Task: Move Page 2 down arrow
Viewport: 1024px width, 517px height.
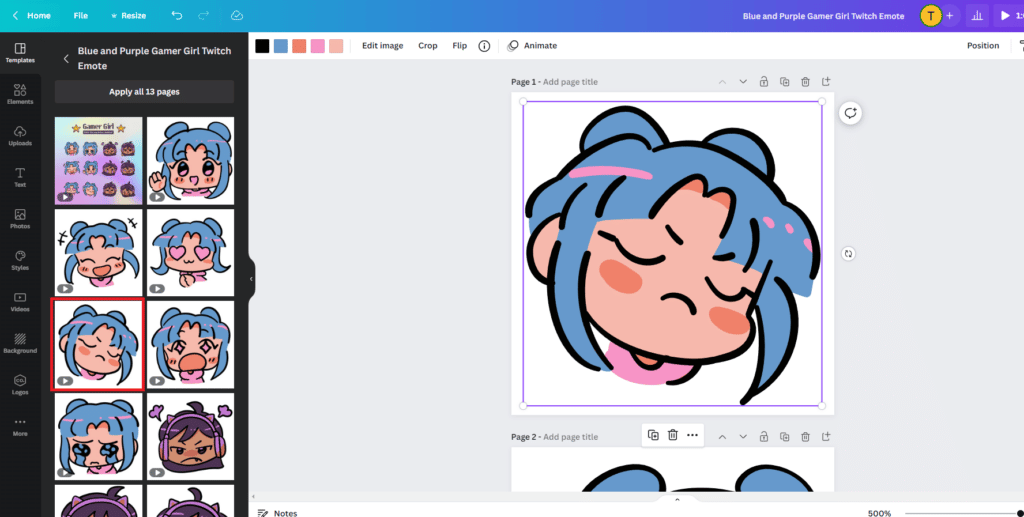Action: 743,437
